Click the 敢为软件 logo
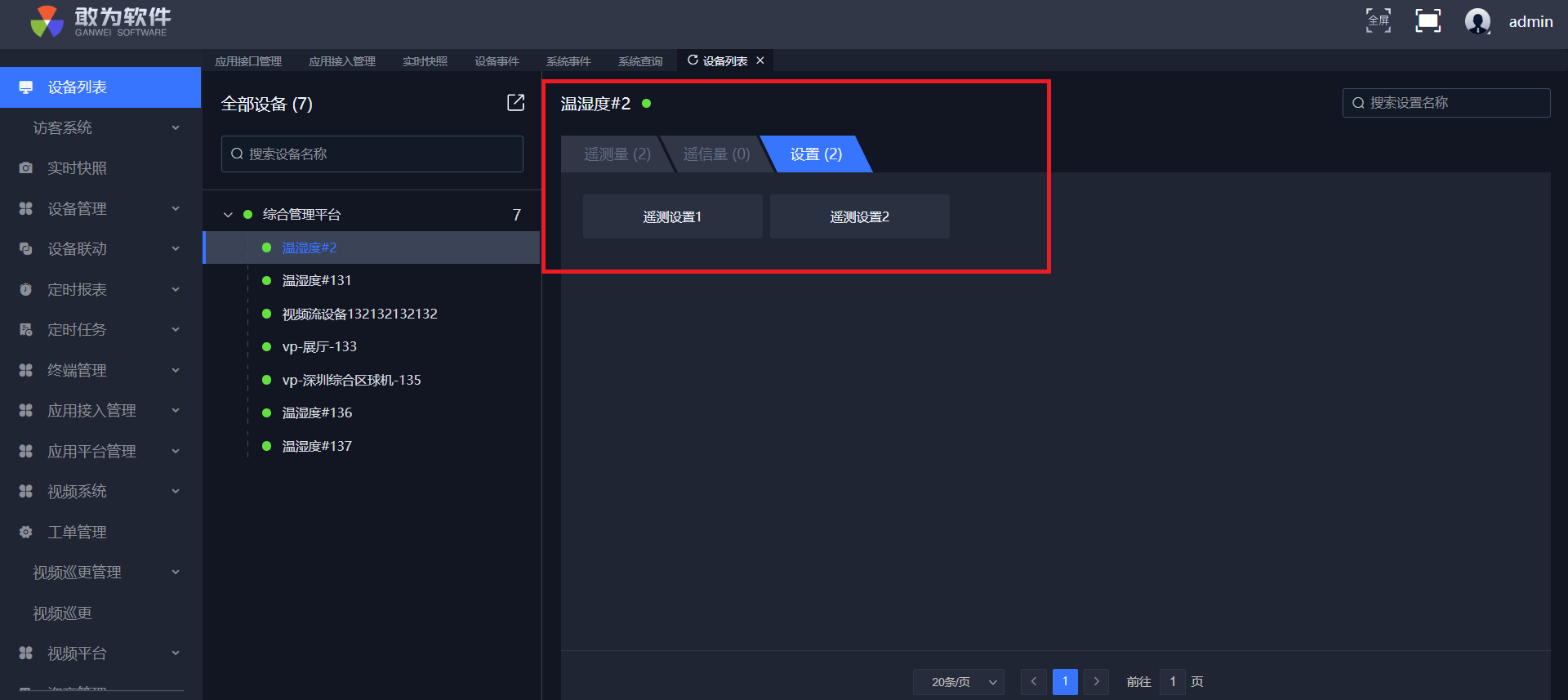 click(x=100, y=22)
